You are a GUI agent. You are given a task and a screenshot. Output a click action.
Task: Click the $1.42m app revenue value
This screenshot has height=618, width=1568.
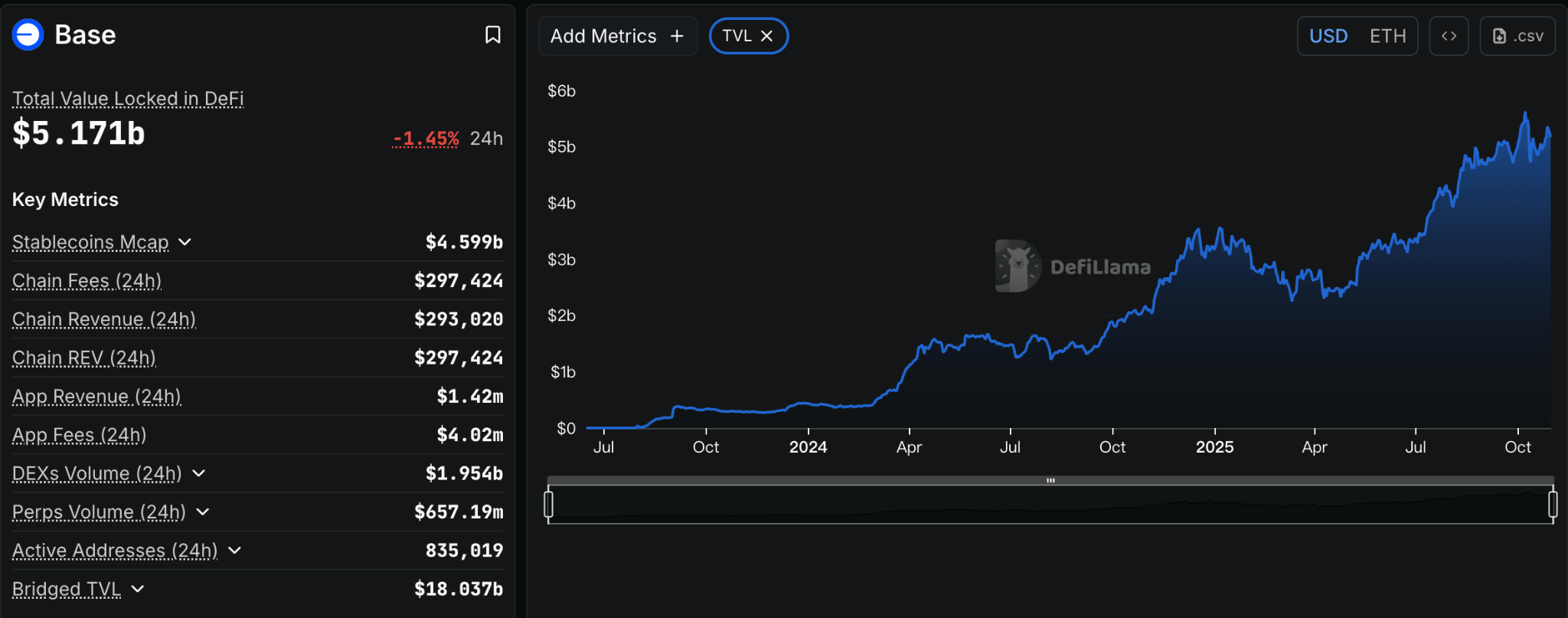[469, 396]
